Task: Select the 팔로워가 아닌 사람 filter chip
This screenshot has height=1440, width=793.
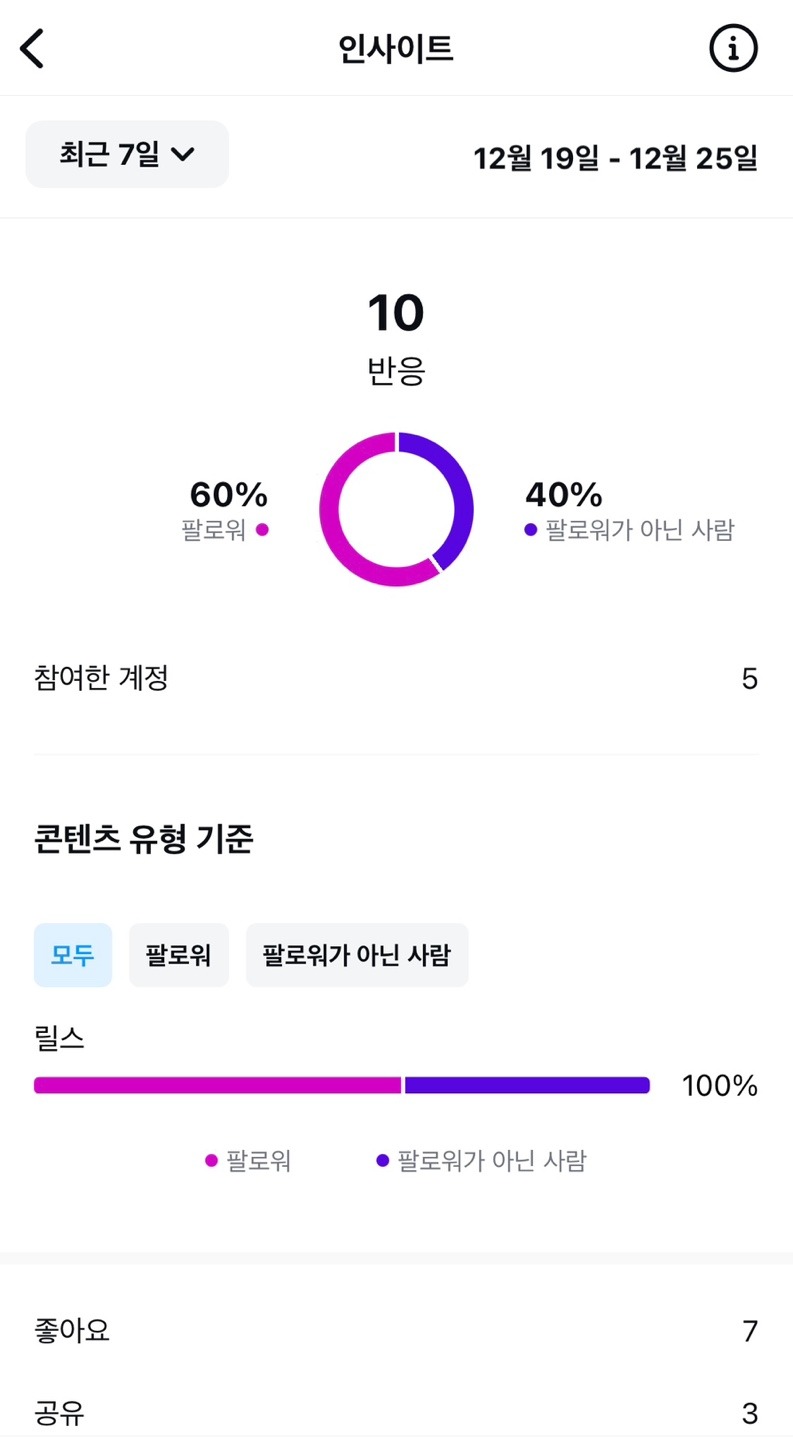Action: point(357,955)
